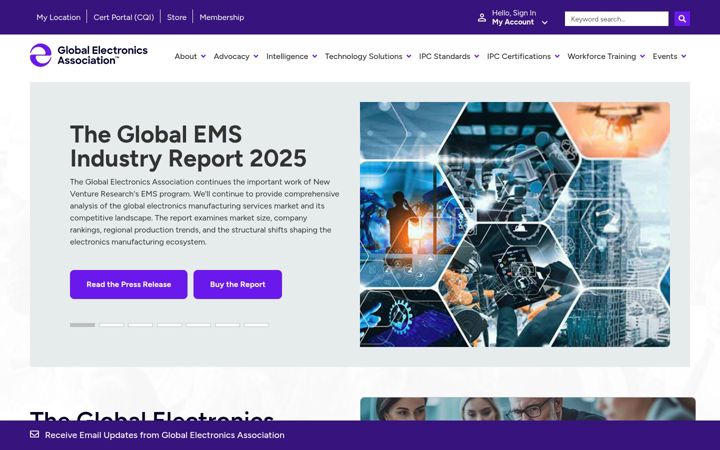Open the About menu item
This screenshot has width=720, height=450.
[x=186, y=56]
